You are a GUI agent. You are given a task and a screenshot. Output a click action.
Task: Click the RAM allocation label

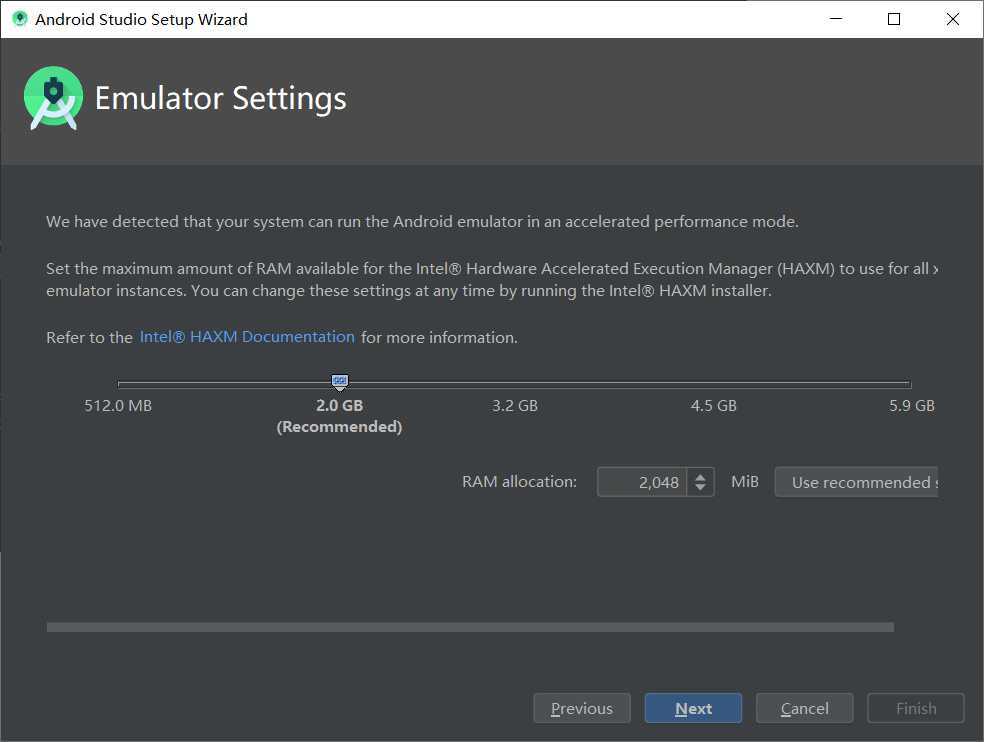click(x=519, y=481)
